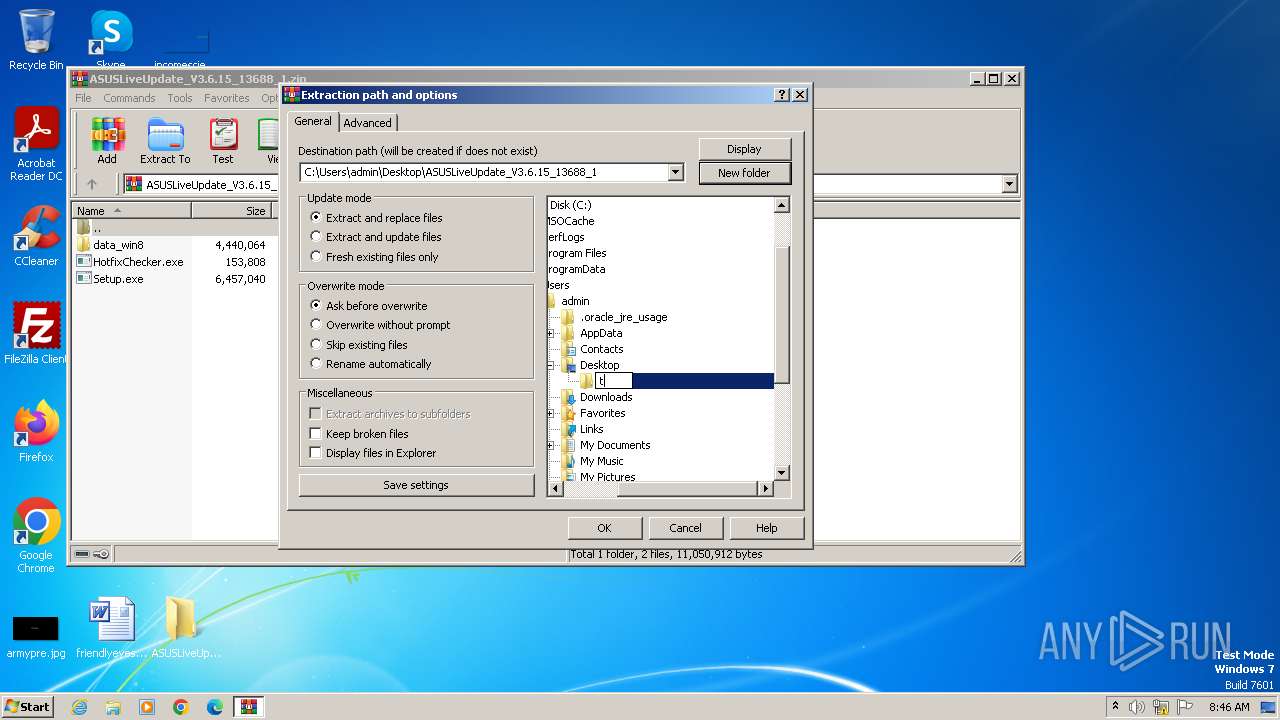The width and height of the screenshot is (1280, 720).
Task: Sort file list by Name column
Action: (131, 211)
